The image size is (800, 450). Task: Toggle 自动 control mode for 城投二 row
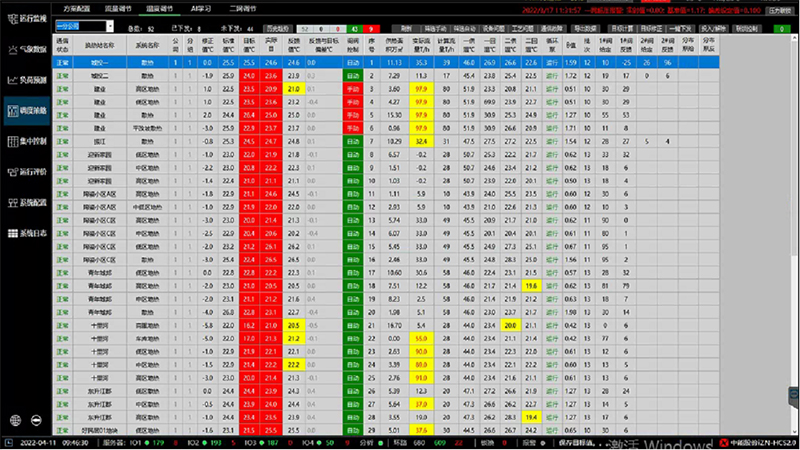pyautogui.click(x=352, y=75)
